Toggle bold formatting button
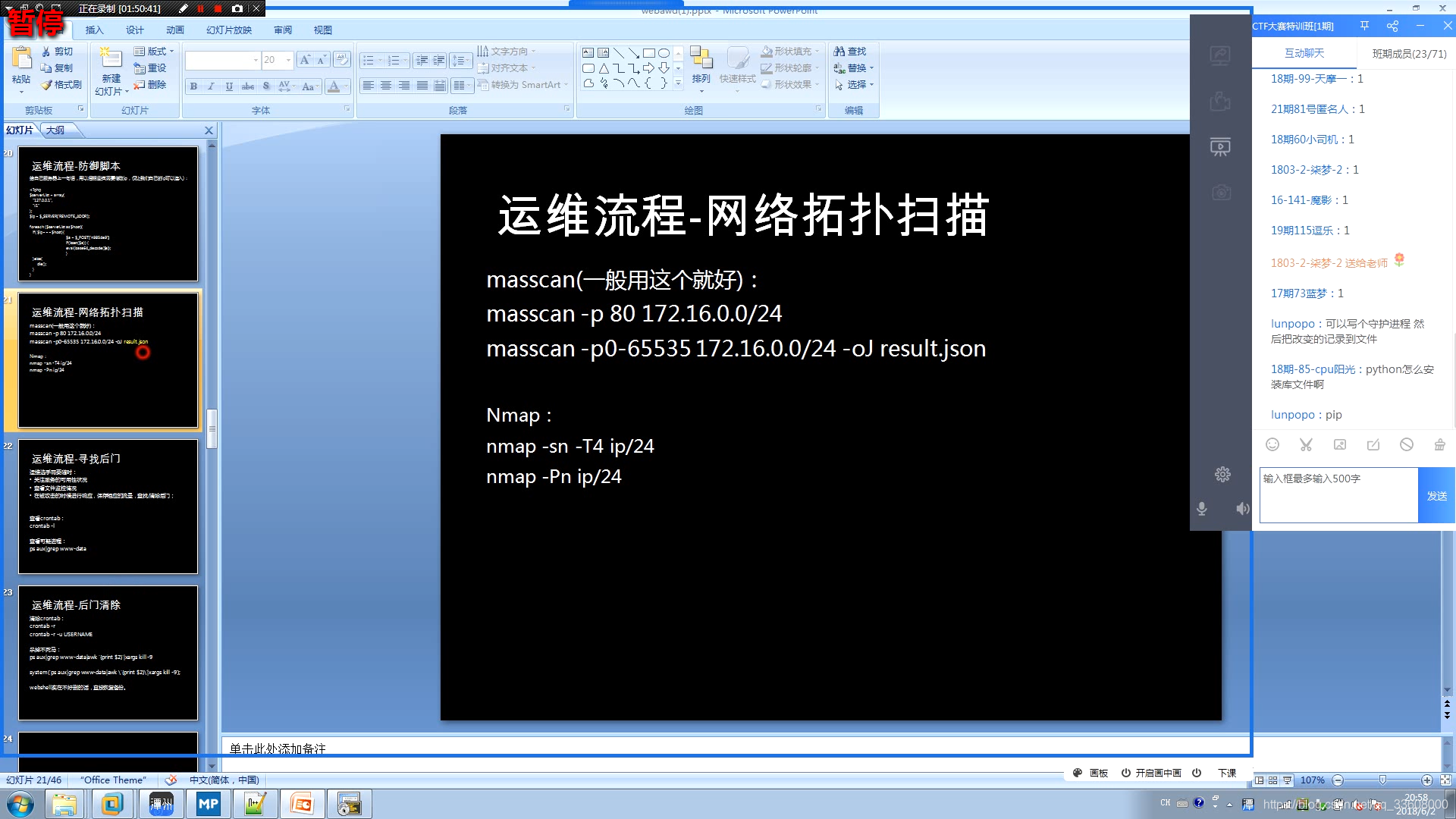Image resolution: width=1456 pixels, height=819 pixels. (x=193, y=86)
